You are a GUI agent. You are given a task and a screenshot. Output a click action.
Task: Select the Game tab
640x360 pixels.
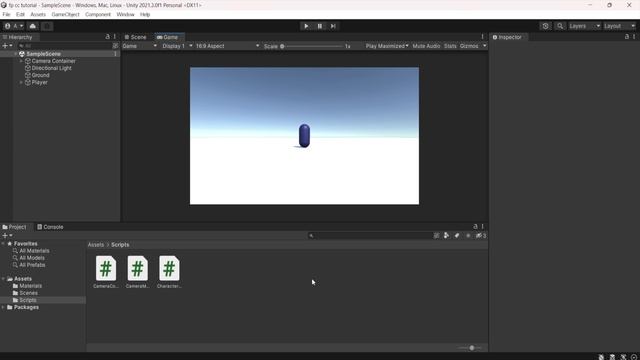pos(168,37)
